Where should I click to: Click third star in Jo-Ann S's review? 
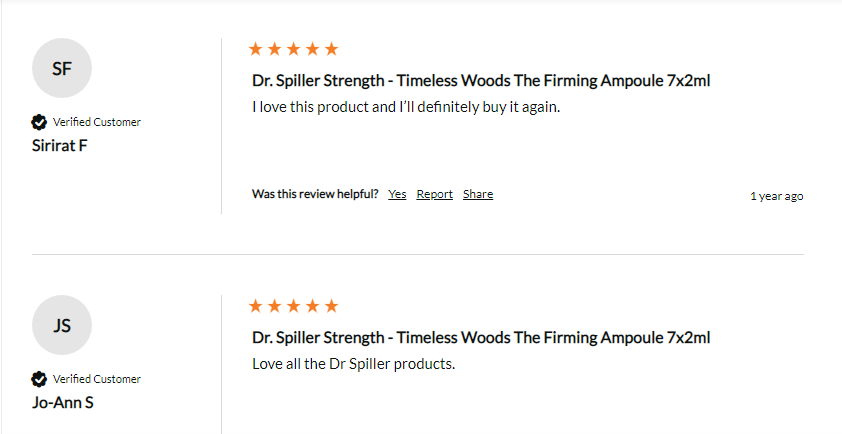pyautogui.click(x=294, y=306)
